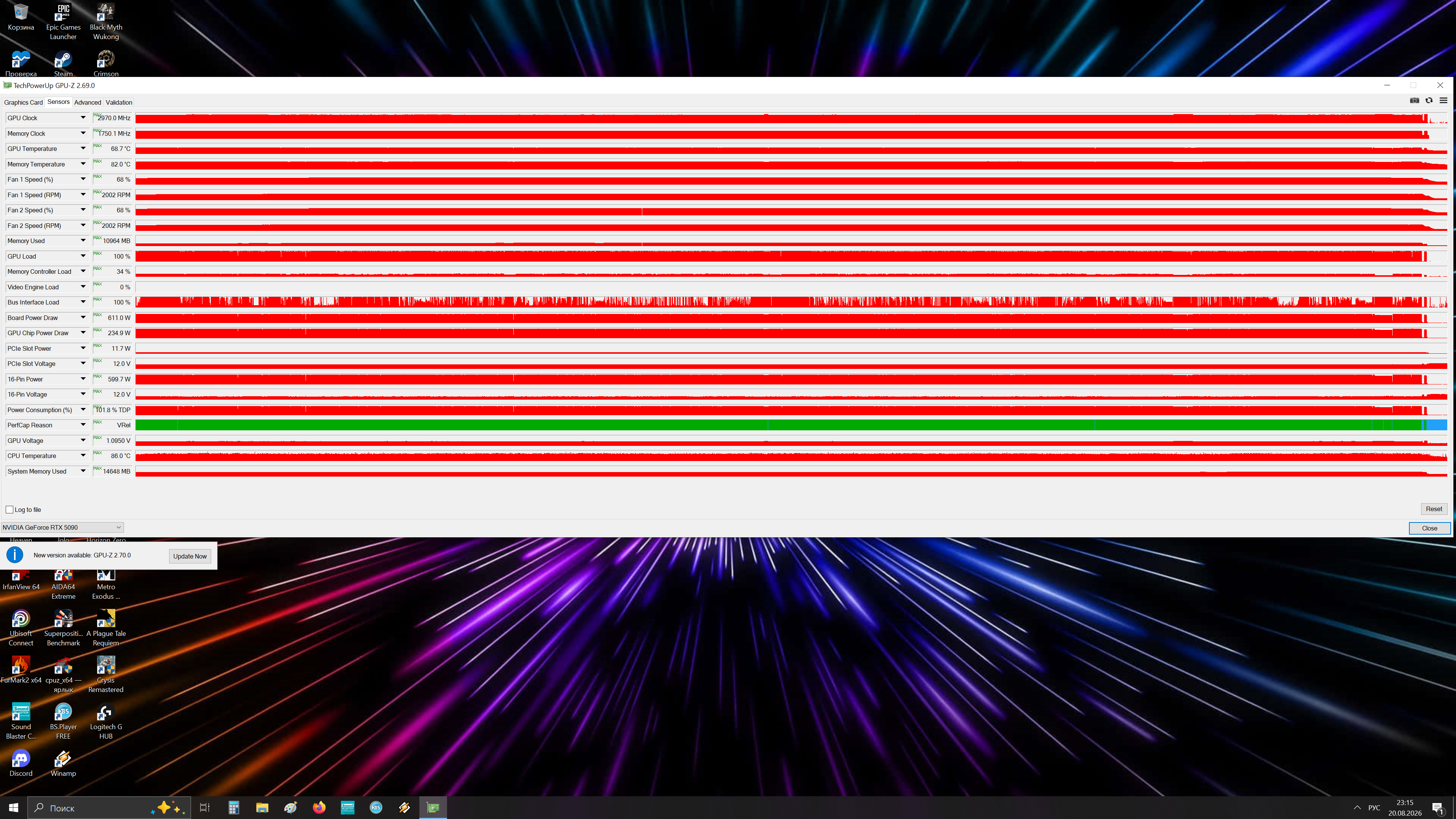1456x819 pixels.
Task: Open the GPU Load sensor dropdown
Action: (x=83, y=256)
